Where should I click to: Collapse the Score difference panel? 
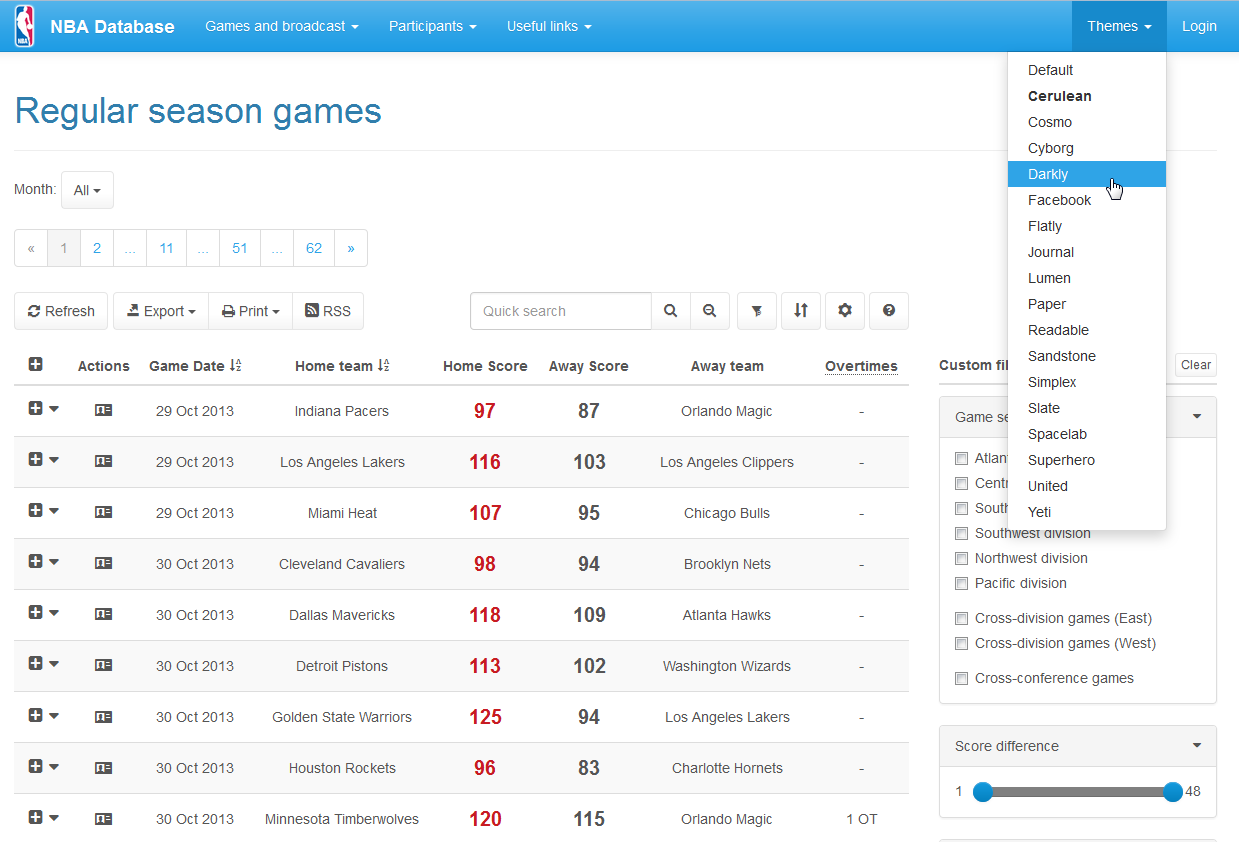pos(1197,745)
